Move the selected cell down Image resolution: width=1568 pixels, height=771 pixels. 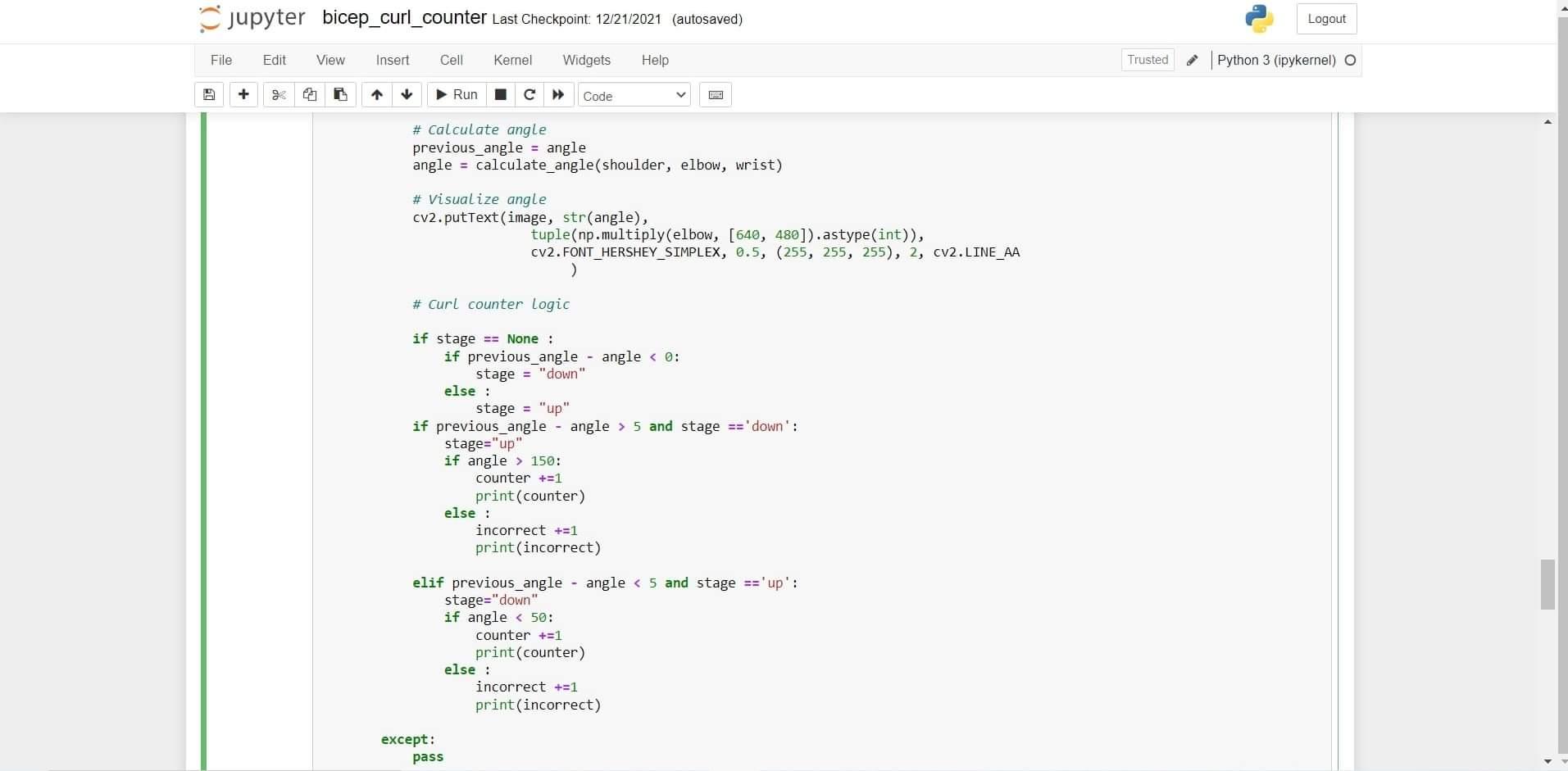(407, 94)
